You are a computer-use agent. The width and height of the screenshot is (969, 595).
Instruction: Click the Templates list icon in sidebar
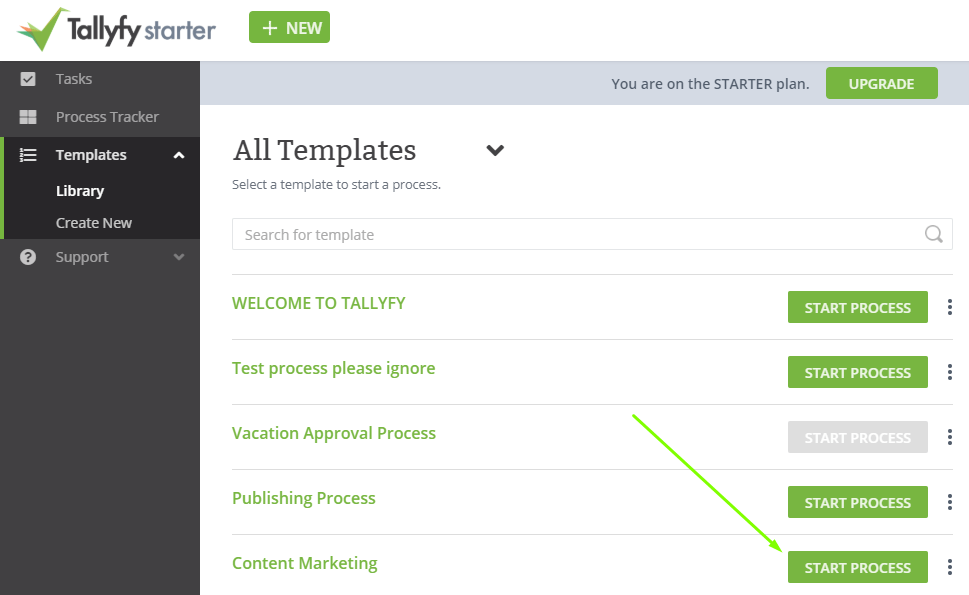tap(28, 154)
